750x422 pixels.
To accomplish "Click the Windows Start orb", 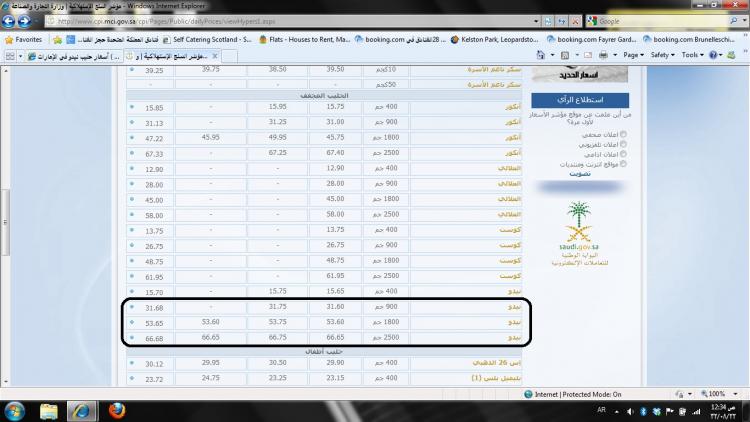I will pyautogui.click(x=15, y=410).
